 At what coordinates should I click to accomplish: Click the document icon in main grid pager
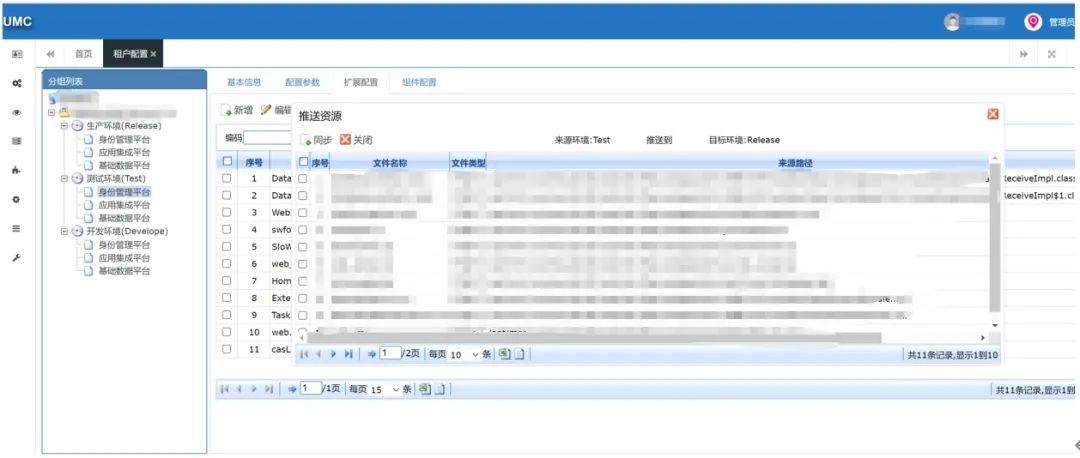[x=440, y=389]
